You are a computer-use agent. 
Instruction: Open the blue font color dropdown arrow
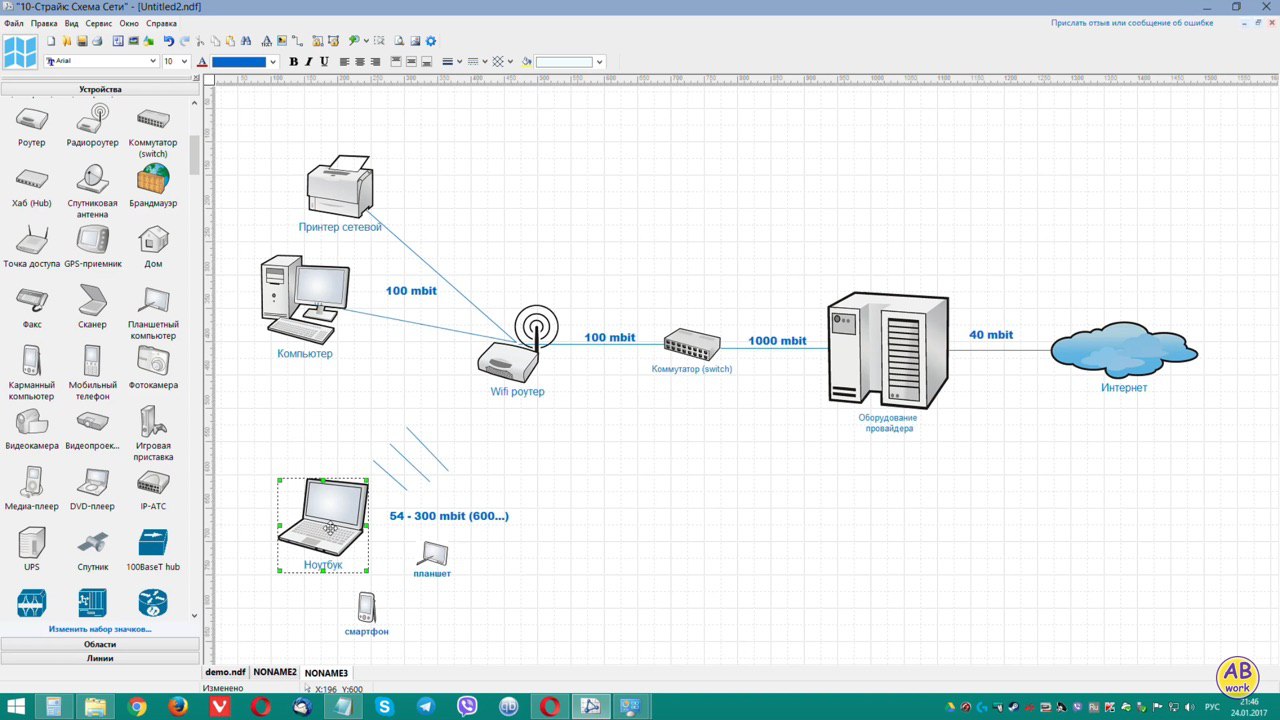click(x=273, y=62)
